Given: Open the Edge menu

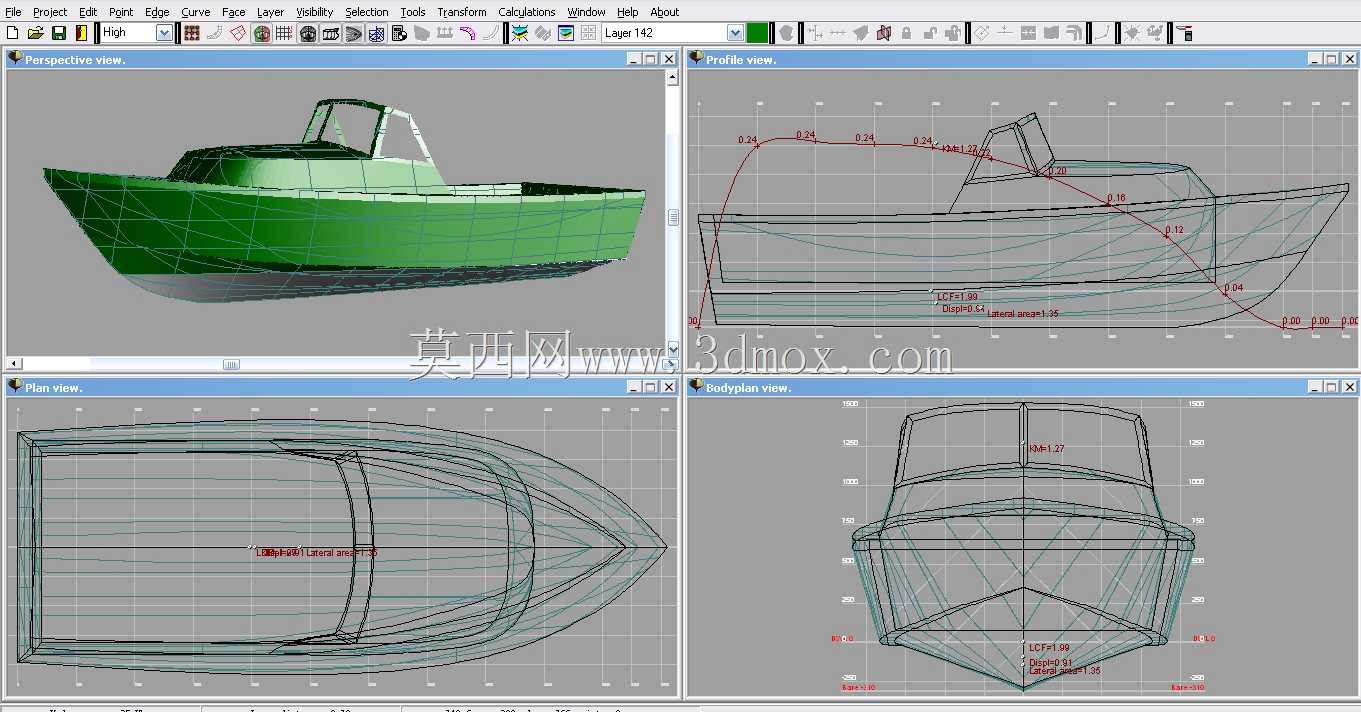Looking at the screenshot, I should point(157,12).
